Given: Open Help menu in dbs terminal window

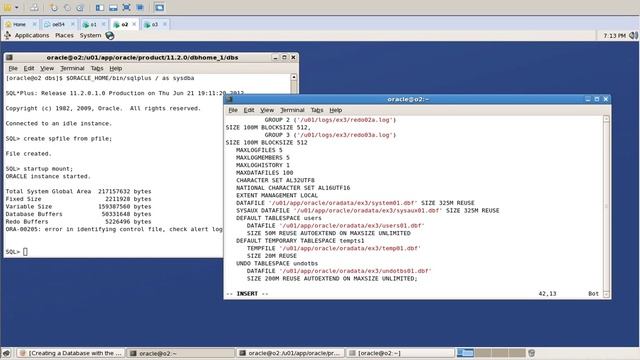Looking at the screenshot, I should (116, 68).
